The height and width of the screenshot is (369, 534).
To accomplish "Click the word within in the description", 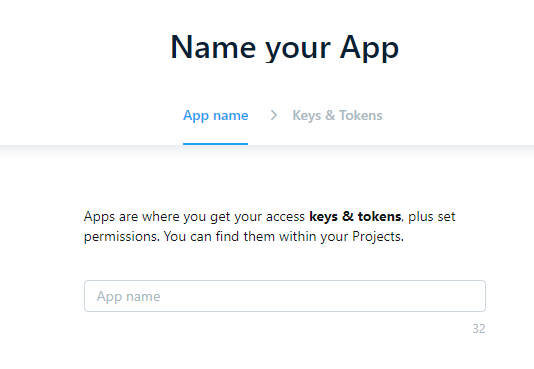I will click(x=298, y=236).
